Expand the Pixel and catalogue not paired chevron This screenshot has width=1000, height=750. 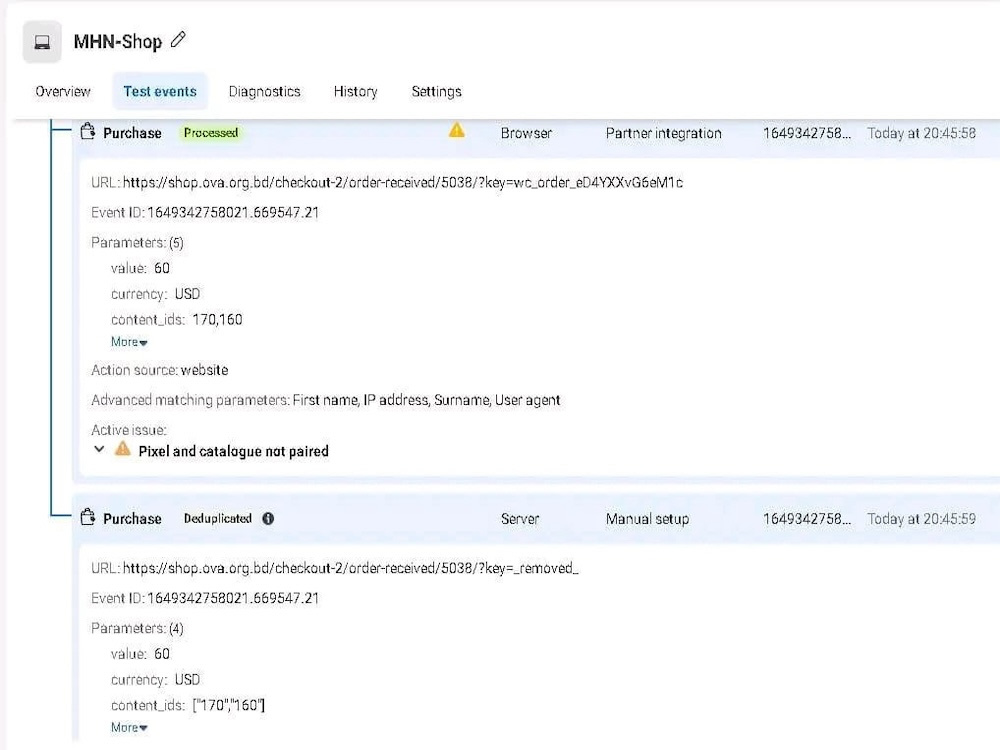99,449
